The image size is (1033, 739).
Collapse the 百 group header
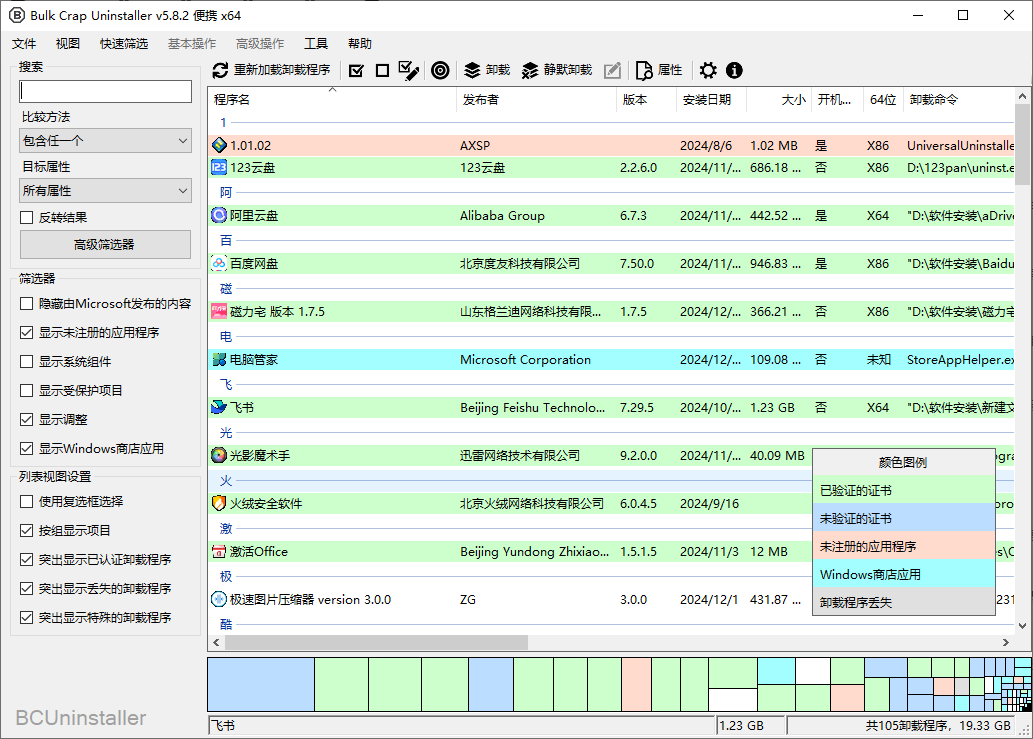click(x=226, y=240)
